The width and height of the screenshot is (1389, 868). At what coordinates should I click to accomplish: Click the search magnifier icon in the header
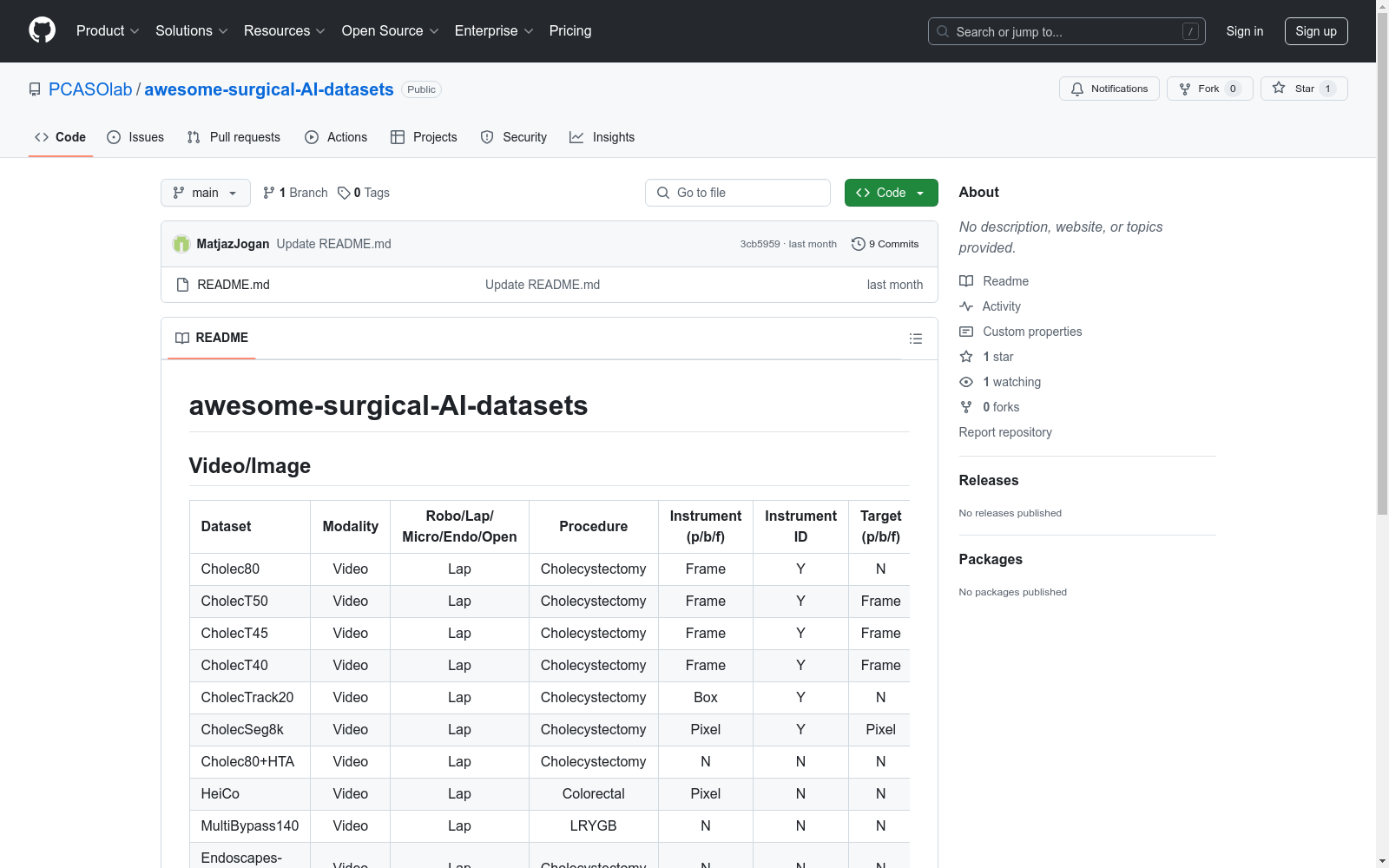(943, 31)
